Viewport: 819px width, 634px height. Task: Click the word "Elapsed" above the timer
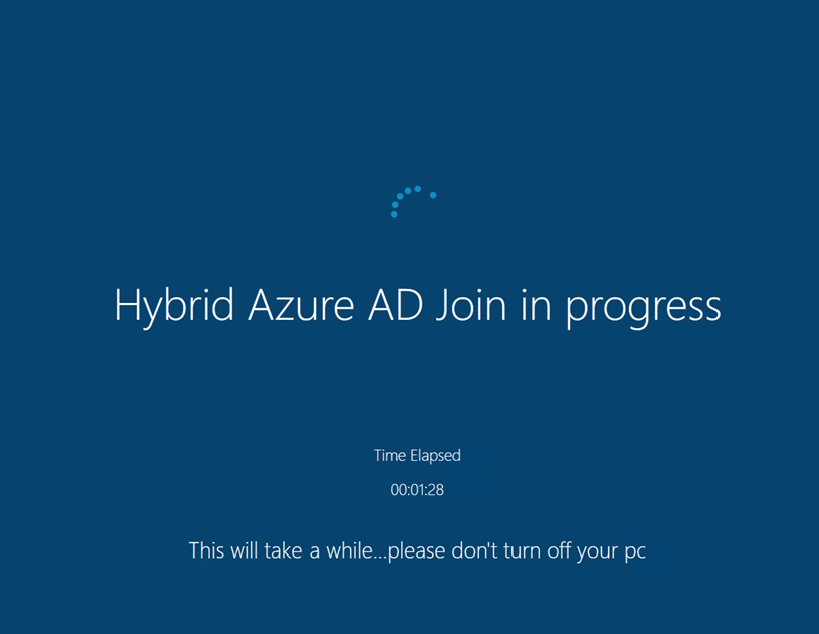pyautogui.click(x=435, y=456)
